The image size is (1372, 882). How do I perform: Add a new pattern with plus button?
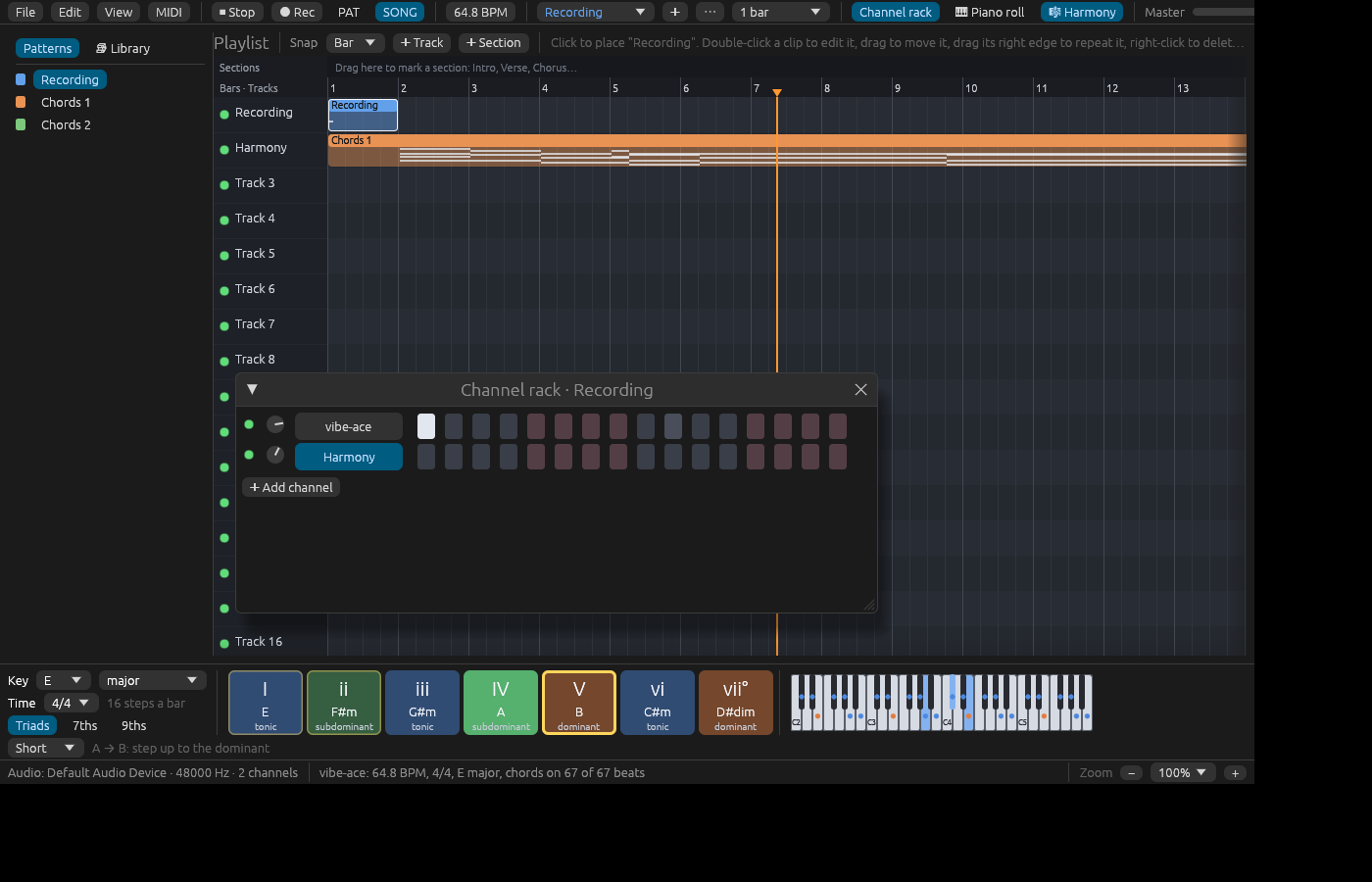tap(674, 12)
